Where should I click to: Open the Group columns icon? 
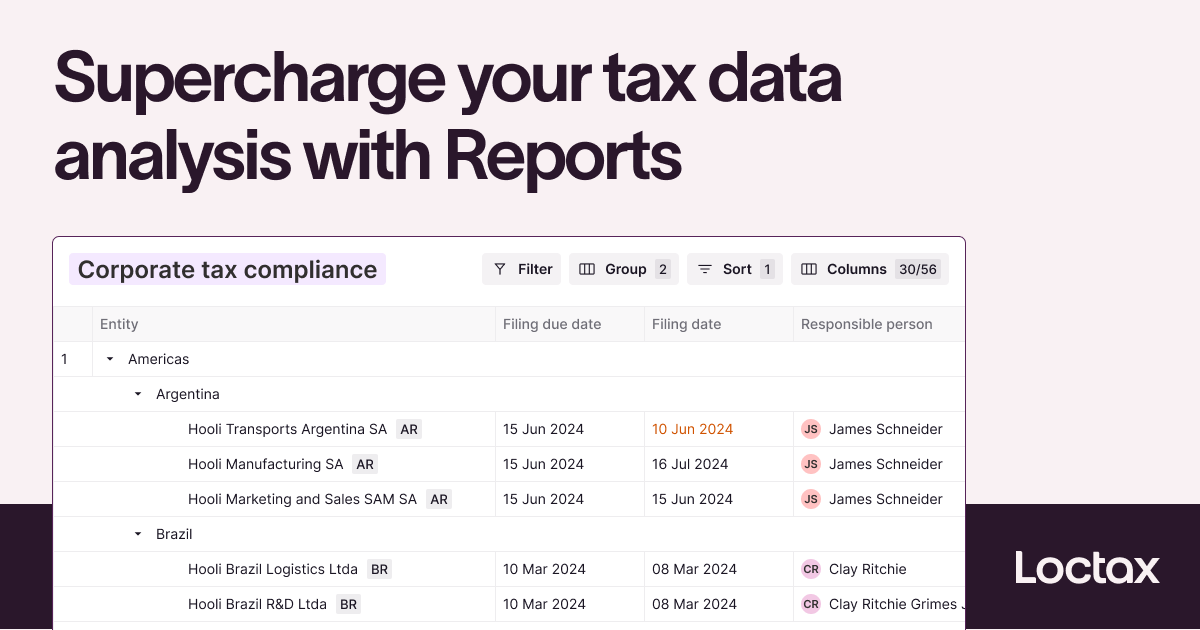pyautogui.click(x=587, y=269)
